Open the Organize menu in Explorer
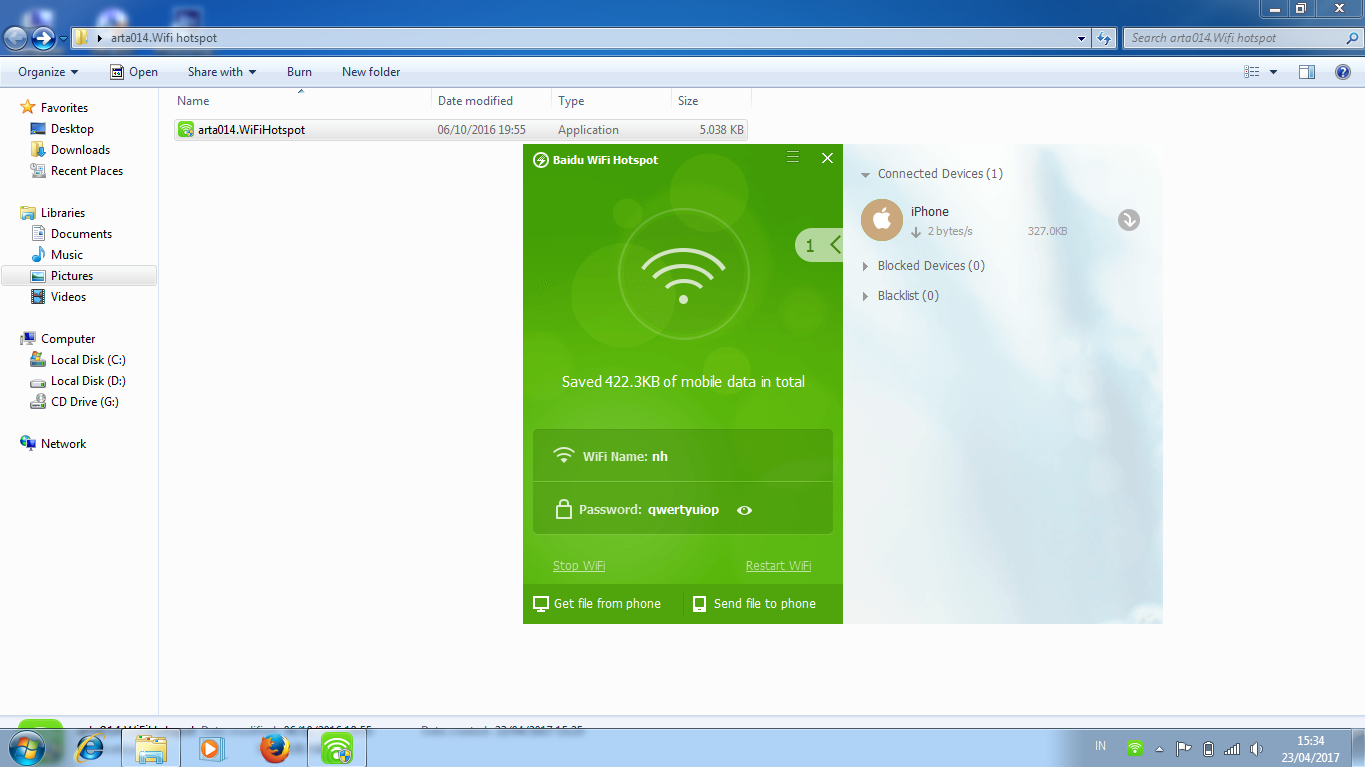 click(x=48, y=72)
